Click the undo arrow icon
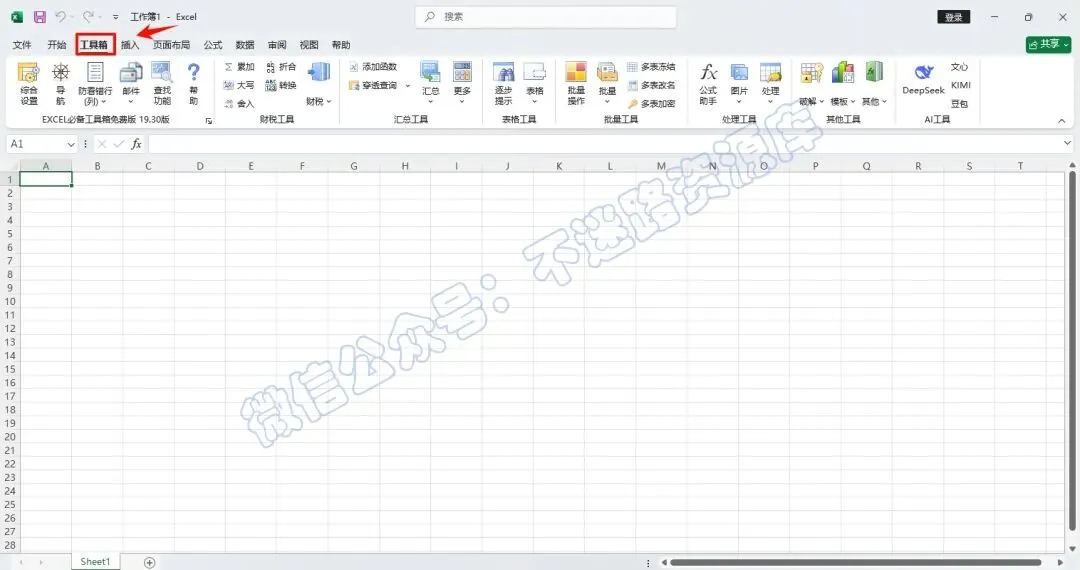The width and height of the screenshot is (1080, 570). coord(61,17)
